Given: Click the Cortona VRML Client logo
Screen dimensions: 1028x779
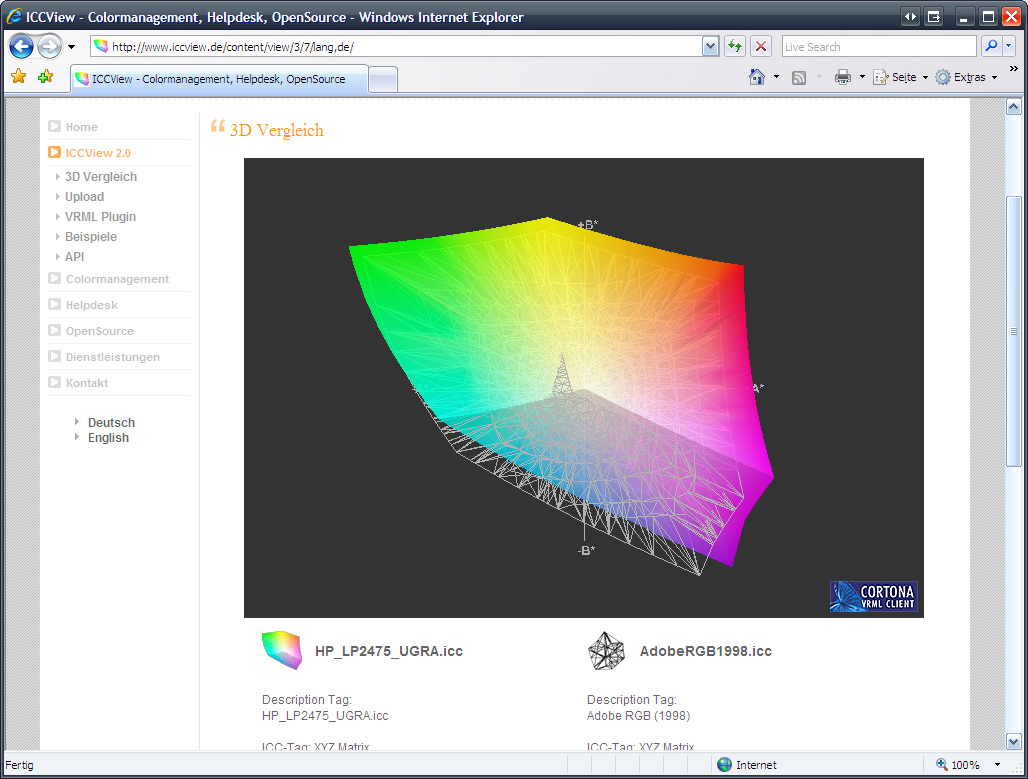Looking at the screenshot, I should (x=873, y=596).
